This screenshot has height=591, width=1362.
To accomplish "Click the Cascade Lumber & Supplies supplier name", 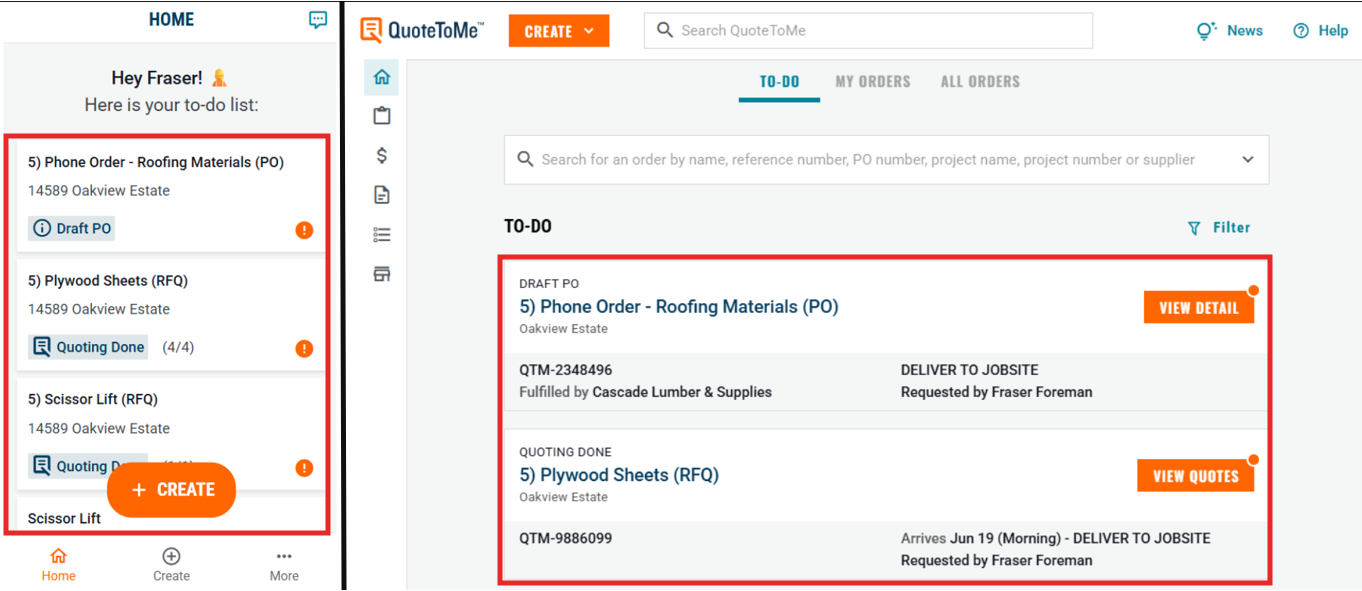I will point(682,392).
